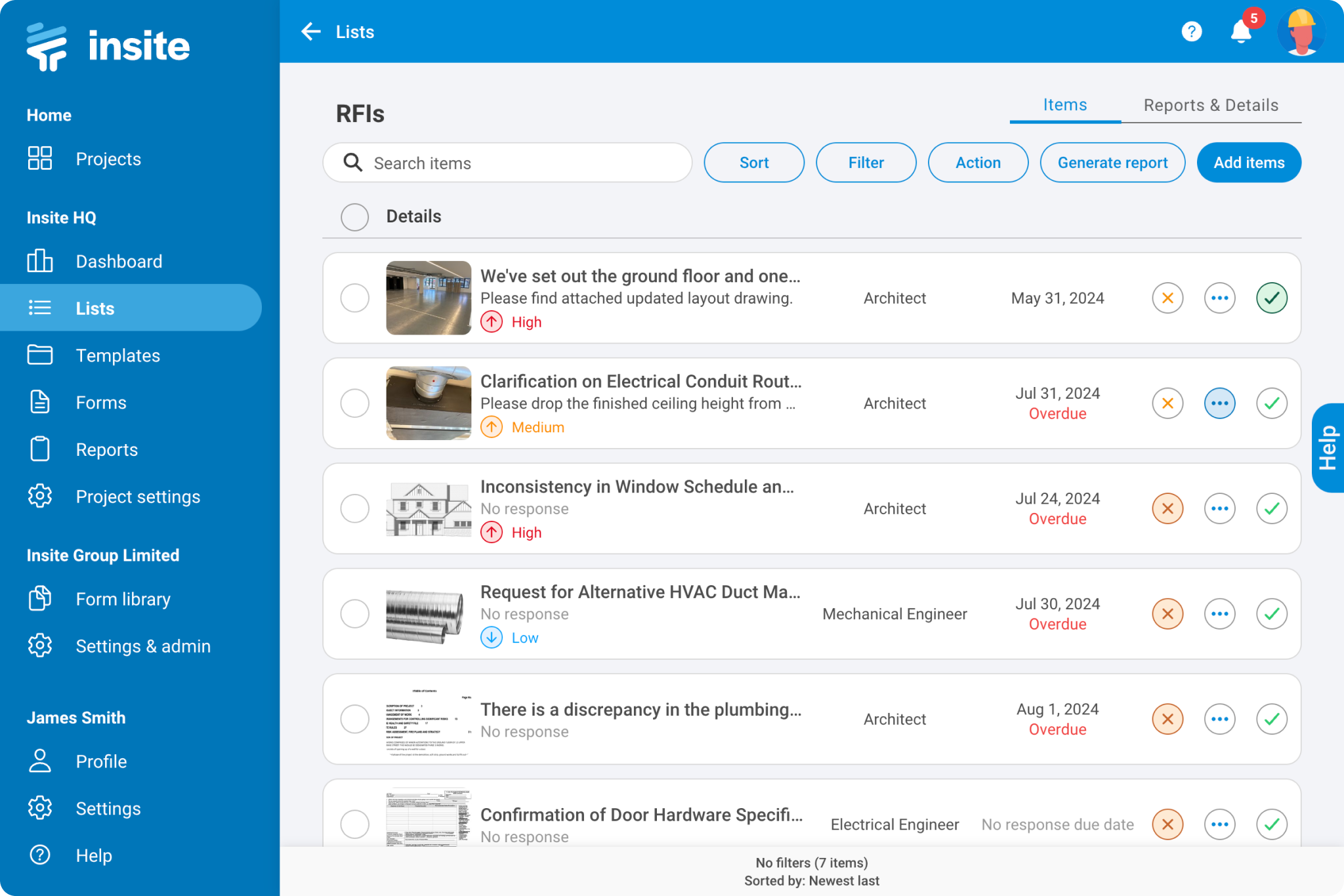Open more options for the Electrical Conduit RFI
Image resolution: width=1344 pixels, height=896 pixels.
coord(1219,403)
